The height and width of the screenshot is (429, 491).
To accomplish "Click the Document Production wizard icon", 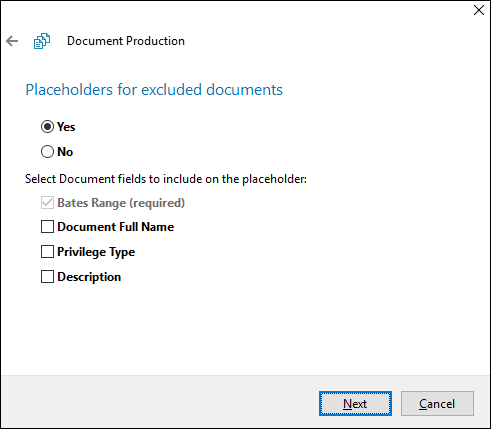I will click(x=42, y=41).
